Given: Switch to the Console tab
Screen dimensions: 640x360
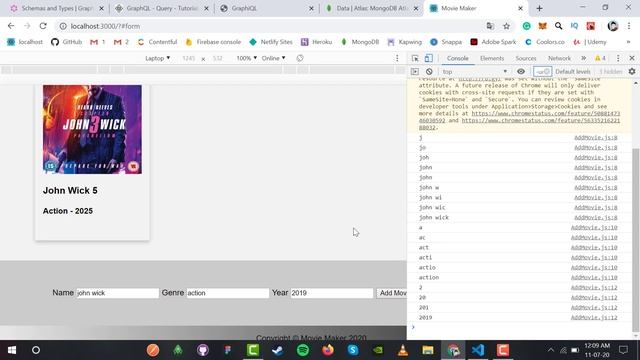Looking at the screenshot, I should 458,58.
